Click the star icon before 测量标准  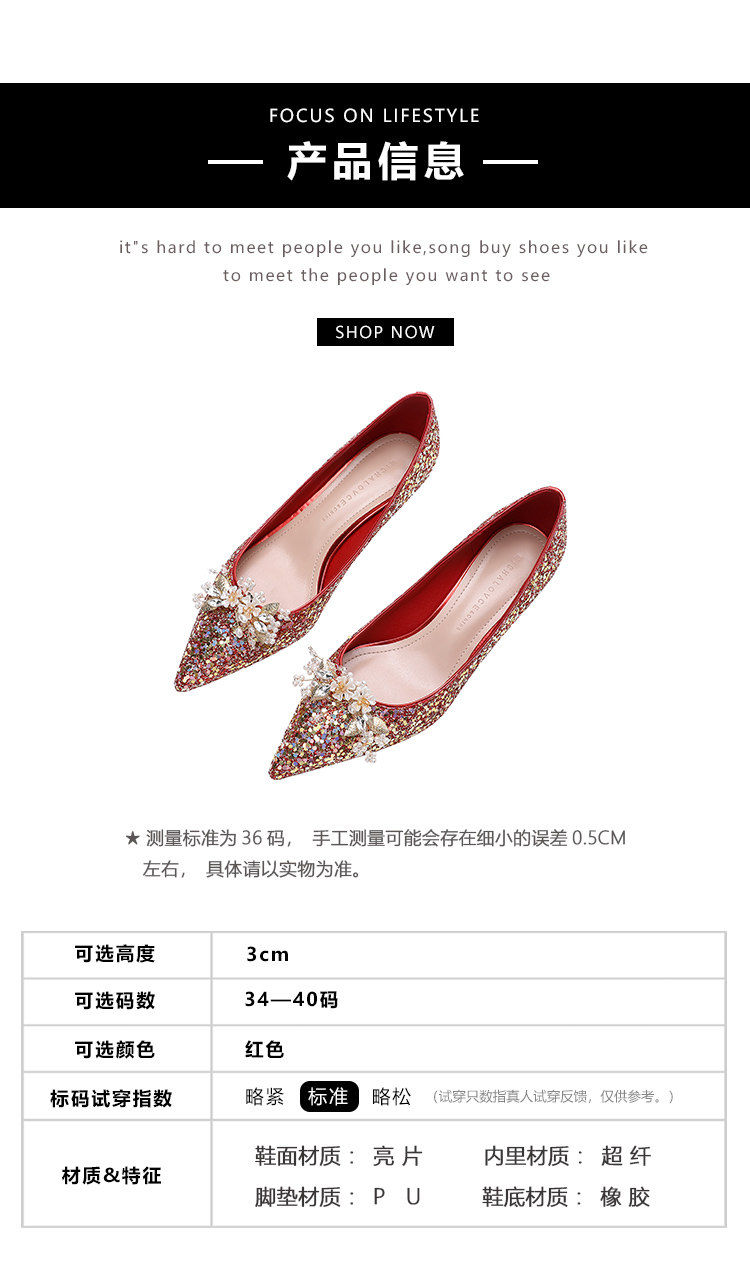(132, 838)
